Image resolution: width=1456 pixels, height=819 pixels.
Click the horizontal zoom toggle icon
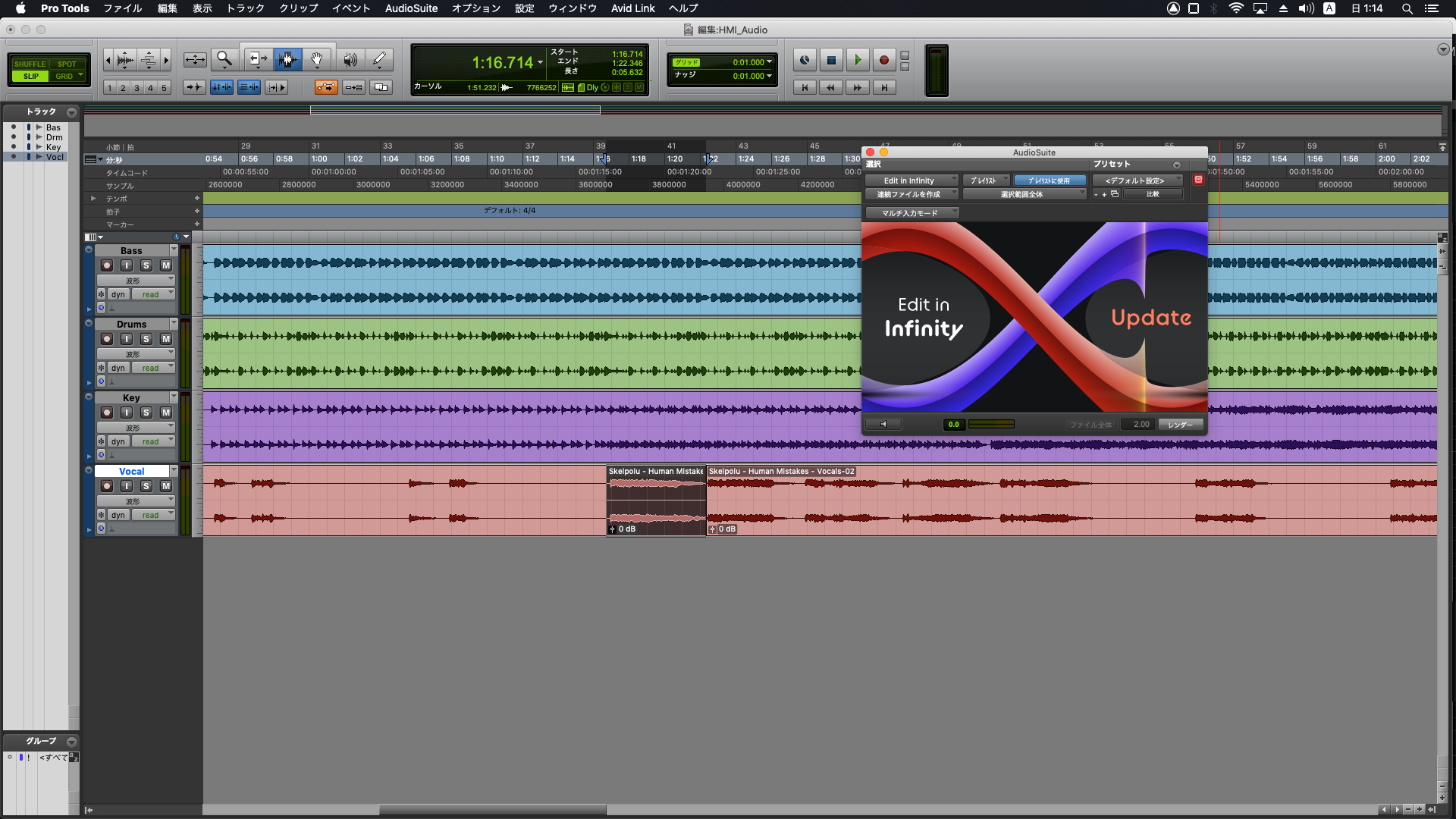pyautogui.click(x=195, y=59)
